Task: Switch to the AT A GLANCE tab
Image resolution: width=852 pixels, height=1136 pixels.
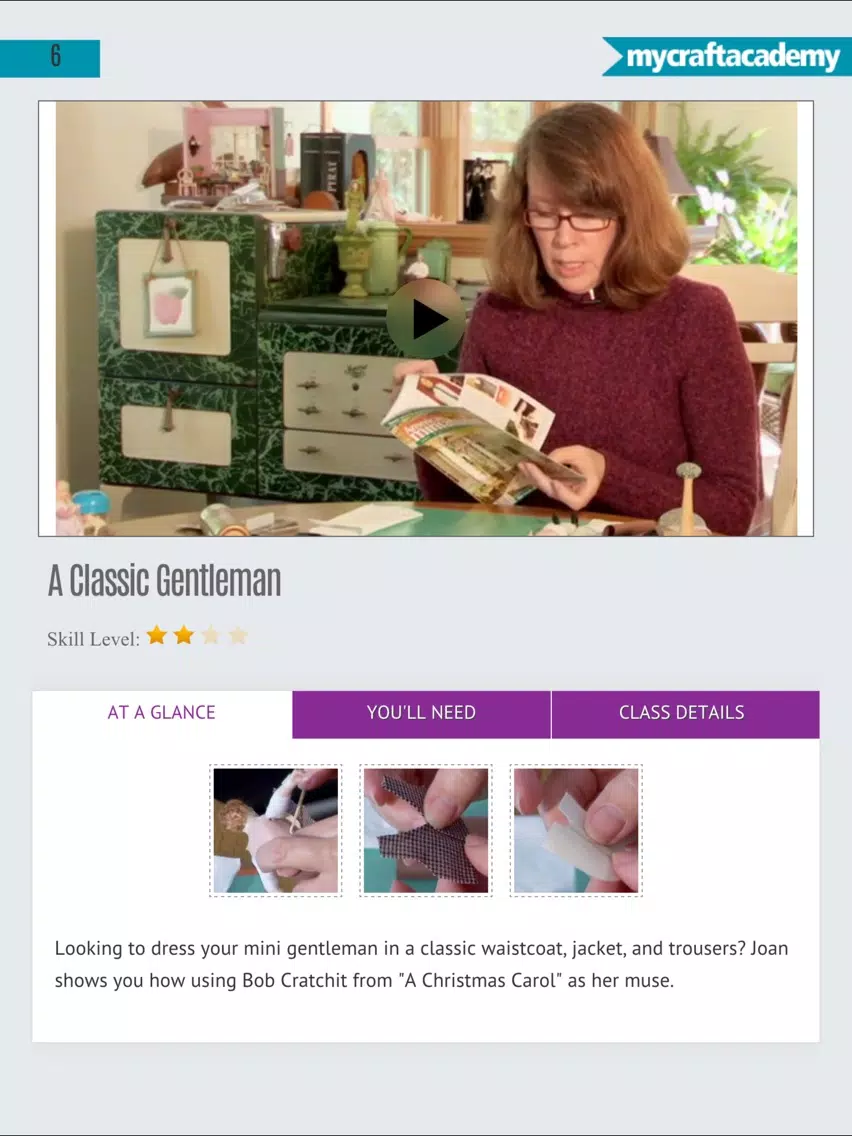Action: pos(162,714)
